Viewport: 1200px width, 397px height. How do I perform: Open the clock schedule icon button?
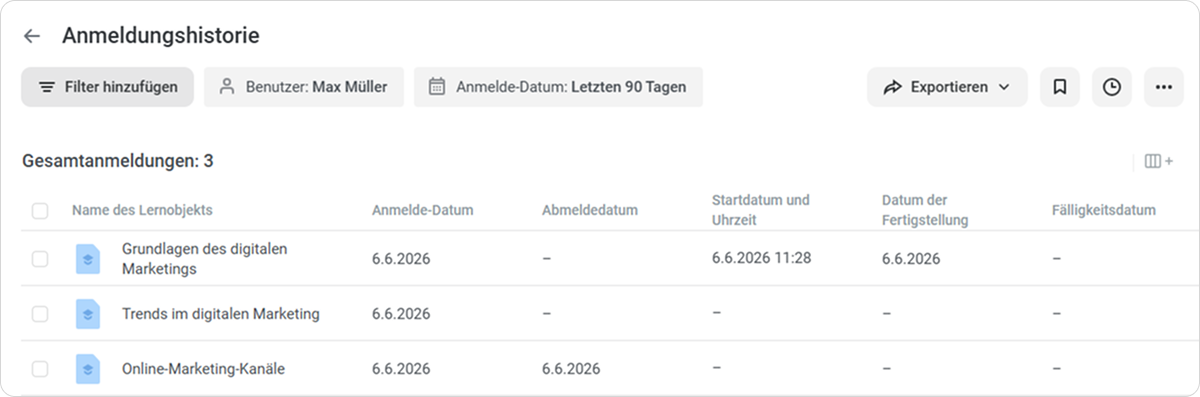click(x=1112, y=87)
